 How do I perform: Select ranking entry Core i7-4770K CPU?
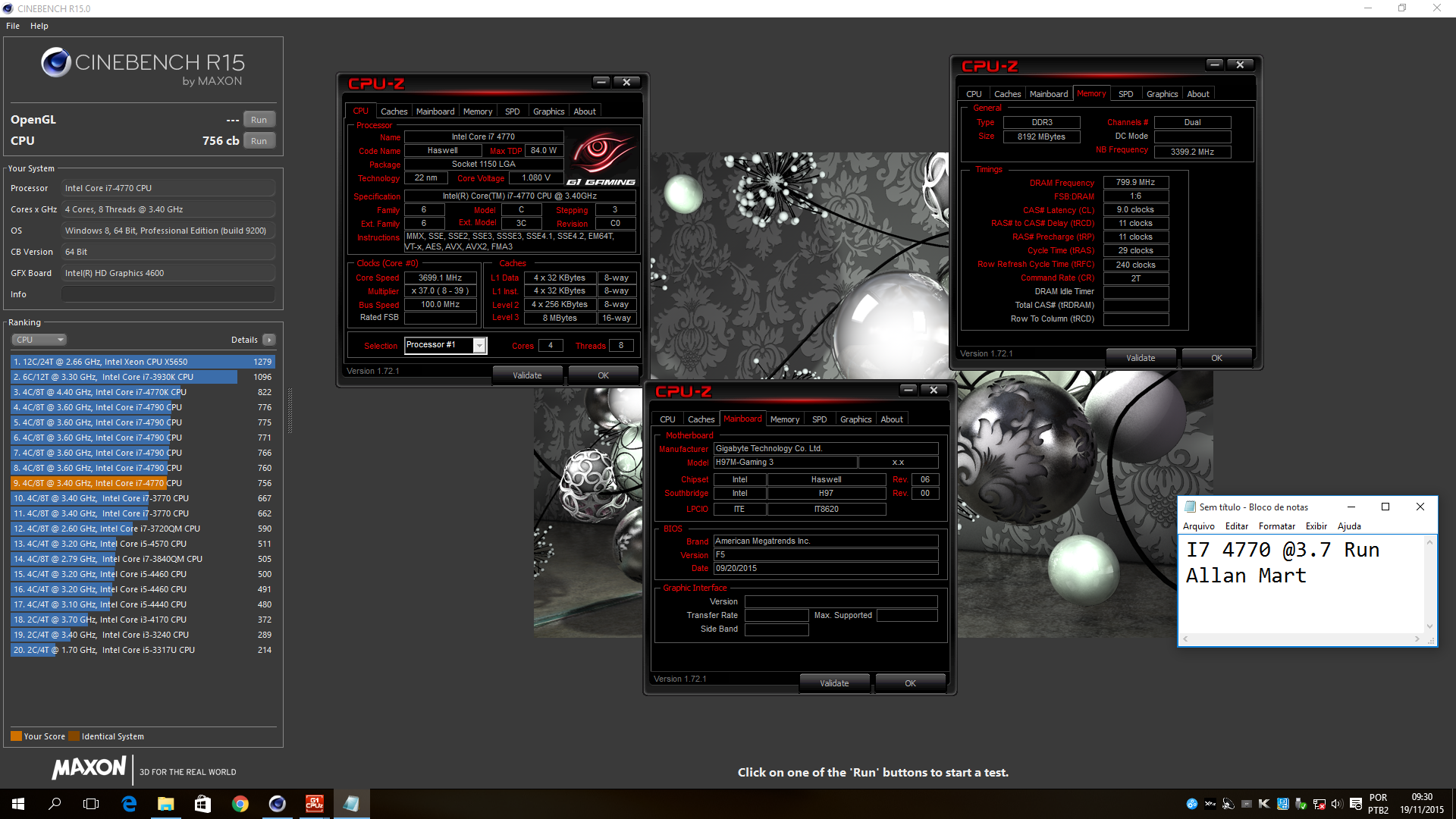click(x=143, y=392)
